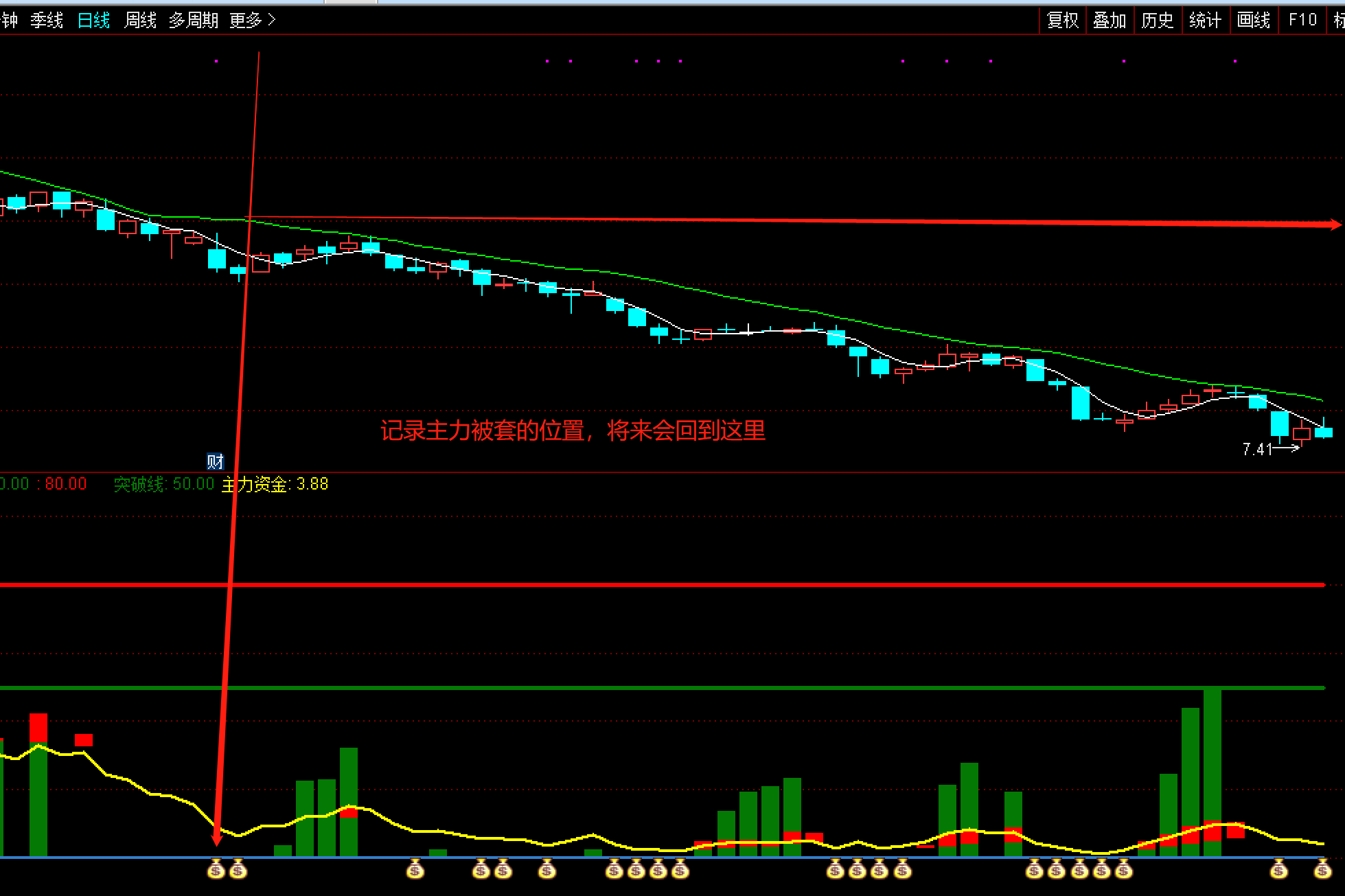
Task: Click the downward red arrow tip near yellow line
Action: 217,840
